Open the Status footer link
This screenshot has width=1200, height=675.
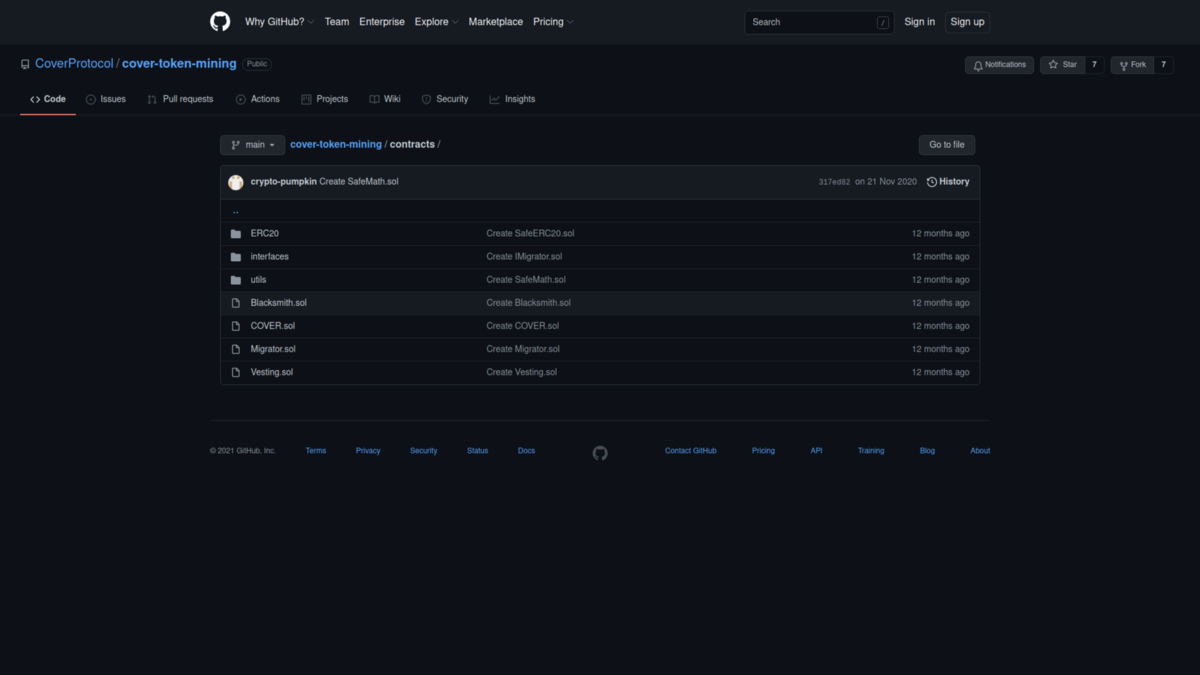point(478,451)
